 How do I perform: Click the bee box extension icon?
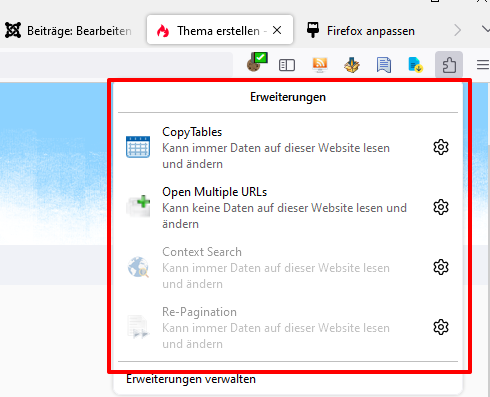click(352, 65)
